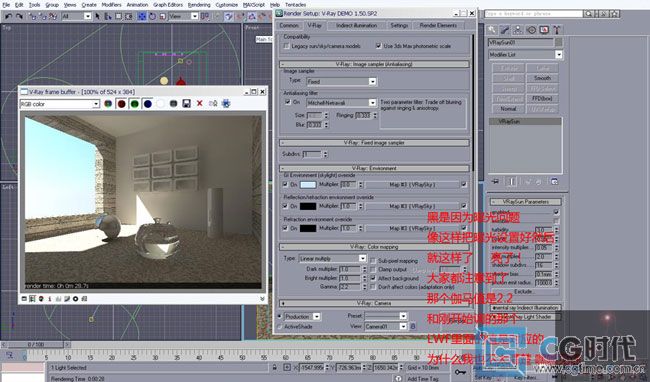Open the Preset dropdown in Render Setup
The height and width of the screenshot is (382, 650).
pyautogui.click(x=386, y=316)
